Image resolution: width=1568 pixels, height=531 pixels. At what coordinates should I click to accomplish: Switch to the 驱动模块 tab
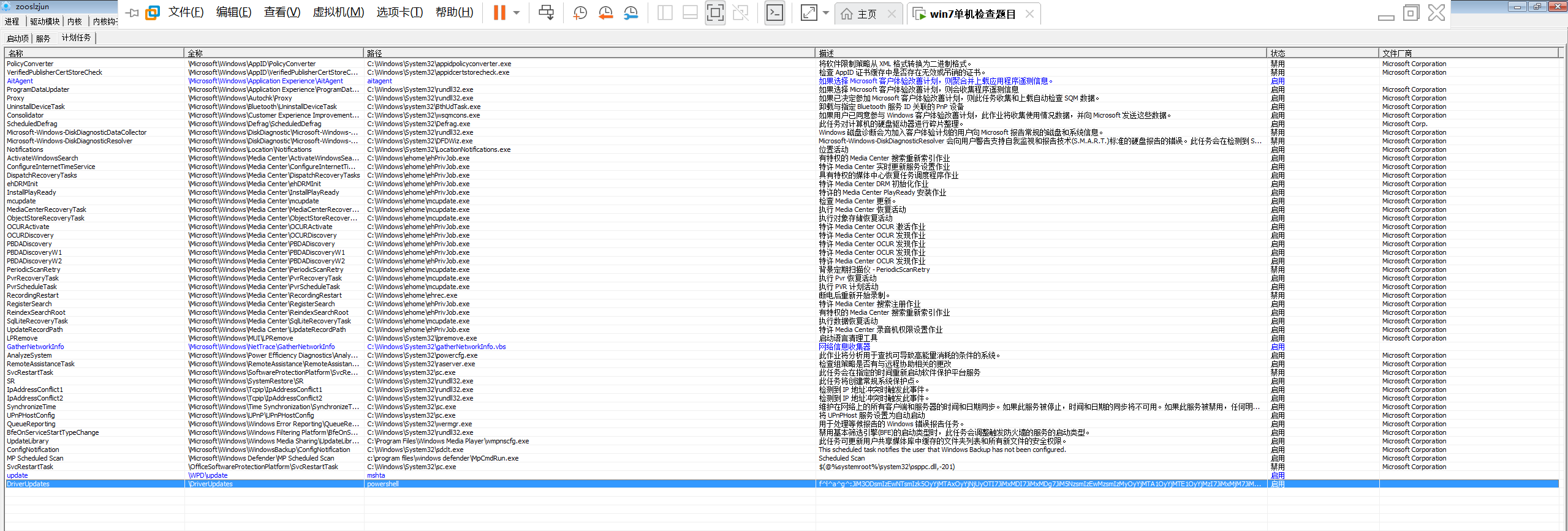[45, 21]
